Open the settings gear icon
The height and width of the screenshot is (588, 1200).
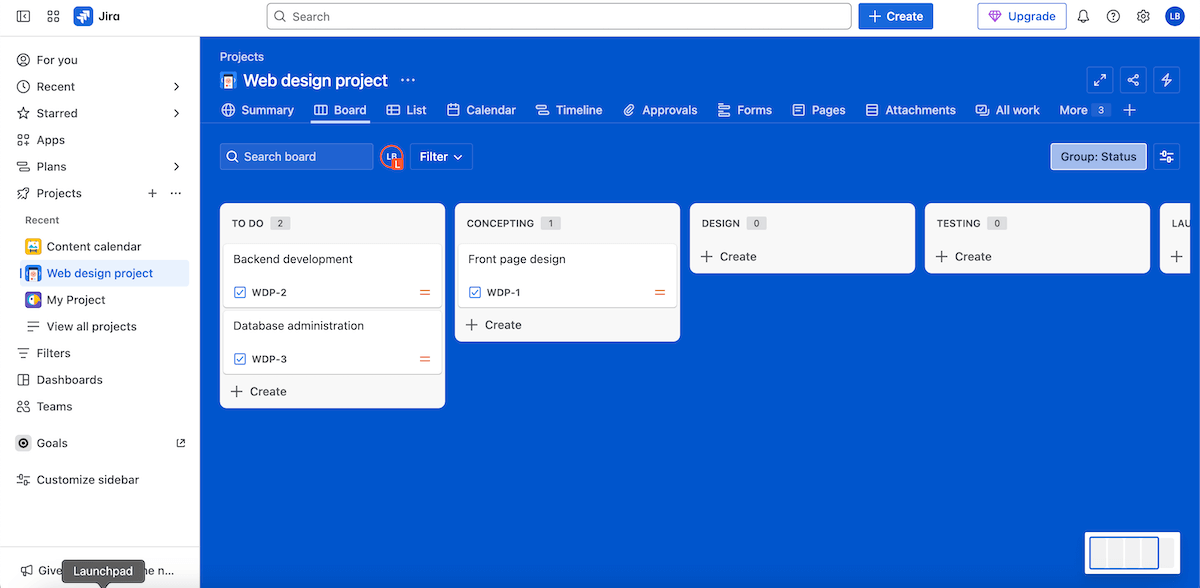tap(1143, 17)
